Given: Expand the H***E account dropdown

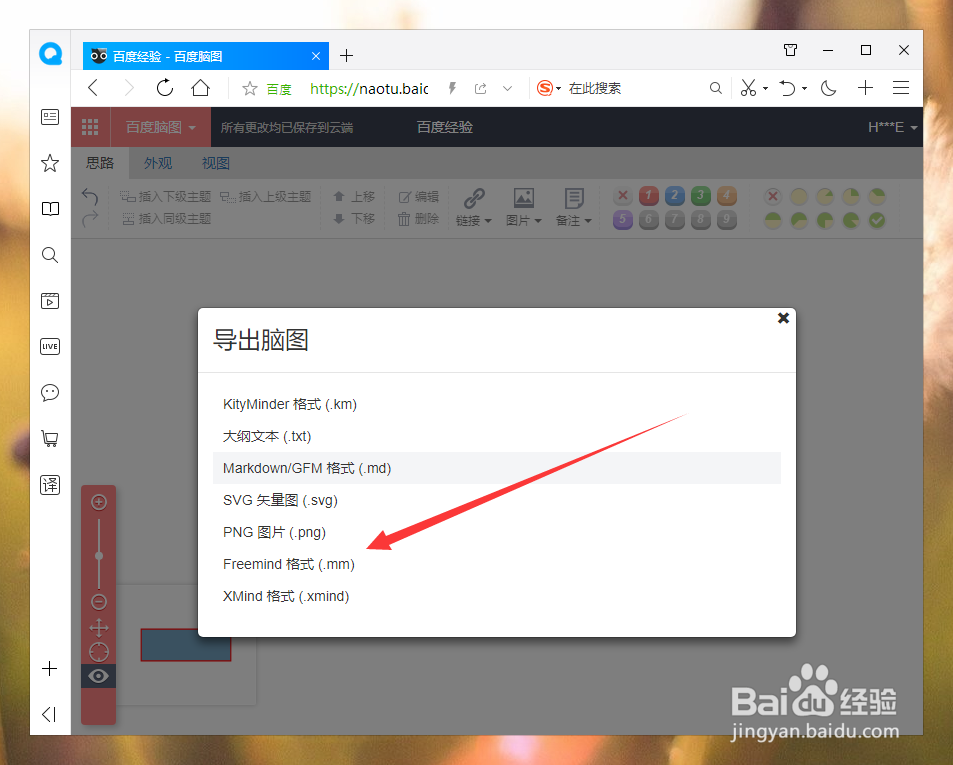Looking at the screenshot, I should coord(892,127).
